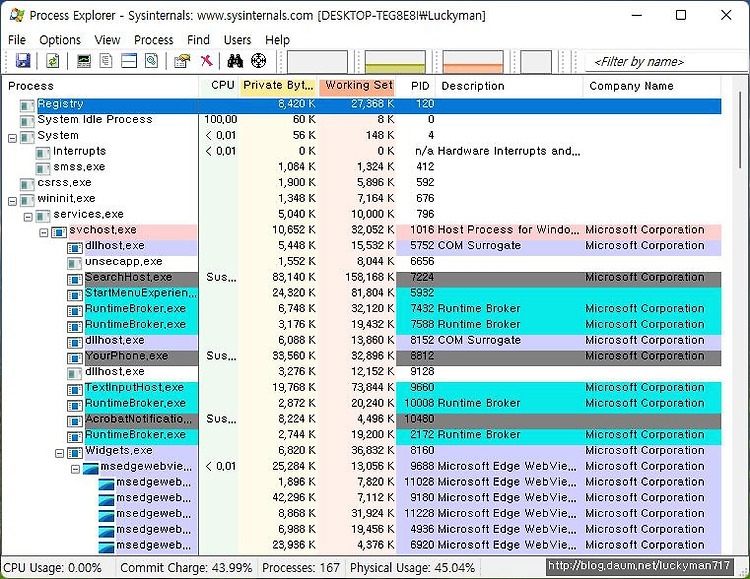Collapse the System process tree
This screenshot has width=750, height=579.
(12, 138)
